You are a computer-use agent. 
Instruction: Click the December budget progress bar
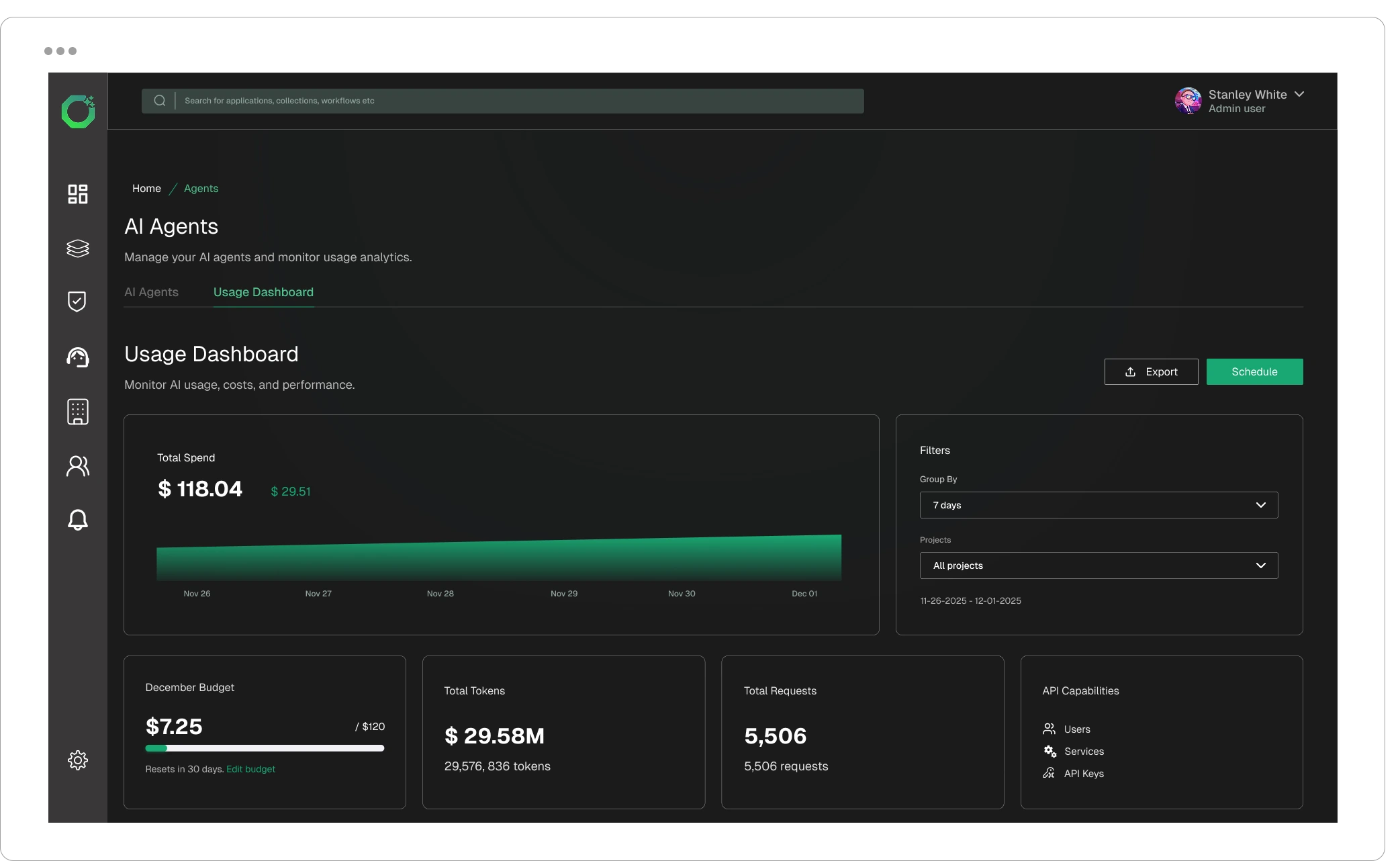265,748
